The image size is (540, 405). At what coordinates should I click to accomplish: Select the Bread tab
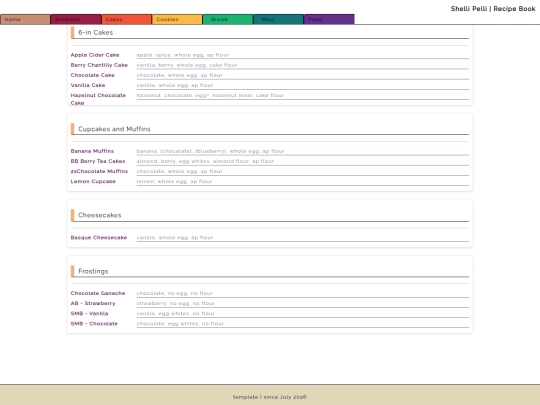(x=228, y=19)
